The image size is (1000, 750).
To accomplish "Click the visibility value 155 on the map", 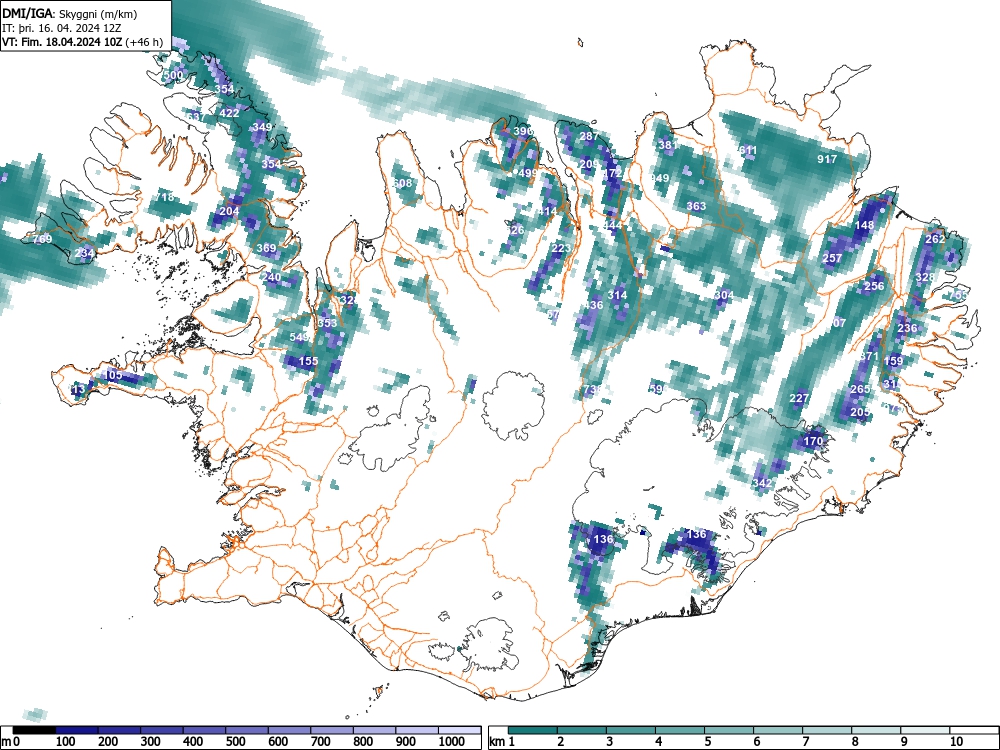I will coord(308,361).
